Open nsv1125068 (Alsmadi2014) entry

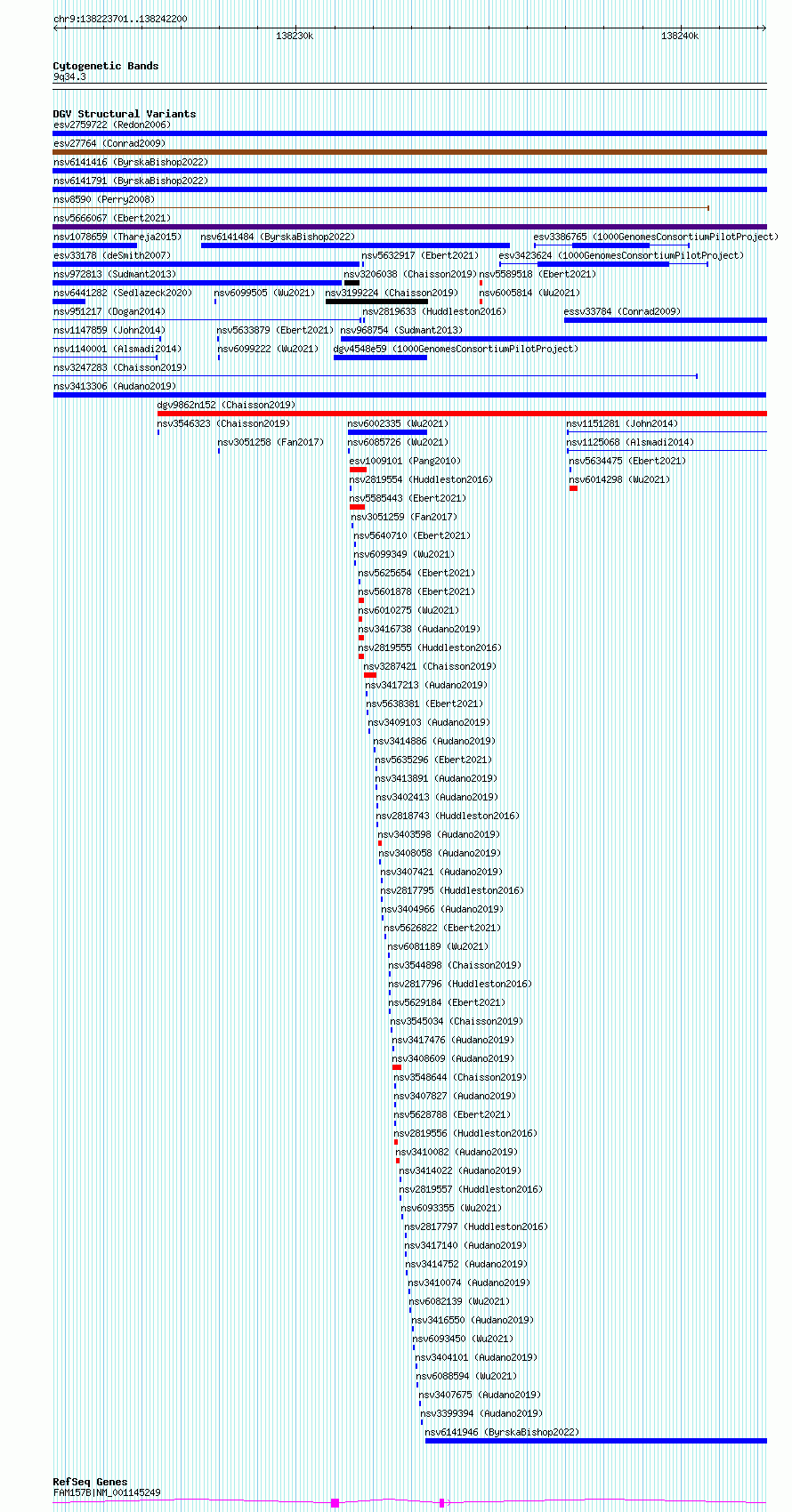[630, 442]
